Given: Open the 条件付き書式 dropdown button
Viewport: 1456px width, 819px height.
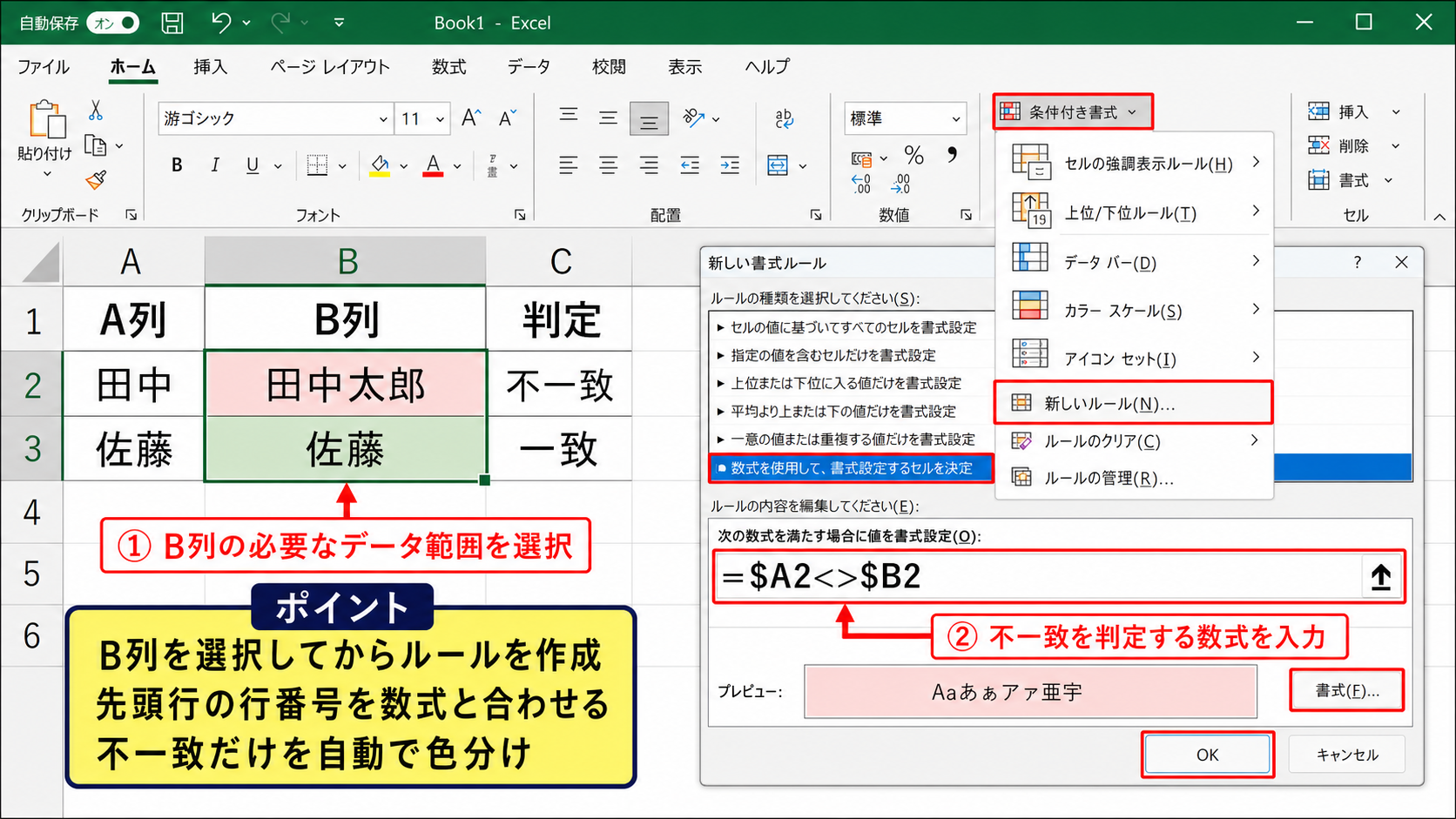Looking at the screenshot, I should pyautogui.click(x=1073, y=112).
